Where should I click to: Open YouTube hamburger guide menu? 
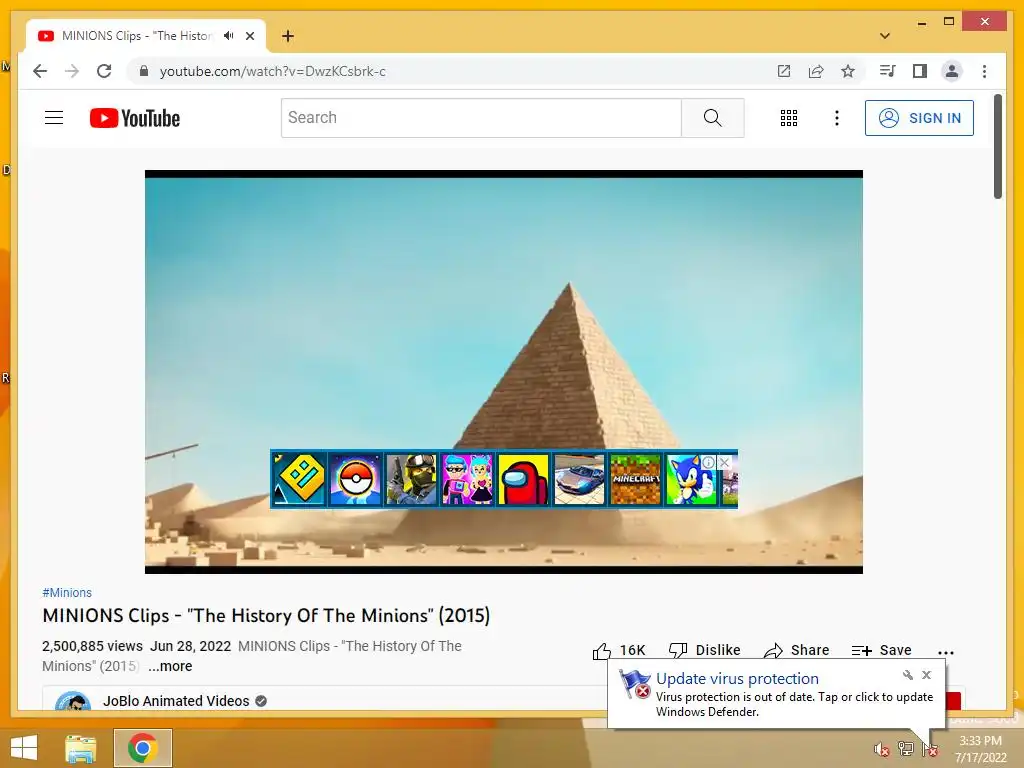(x=54, y=118)
